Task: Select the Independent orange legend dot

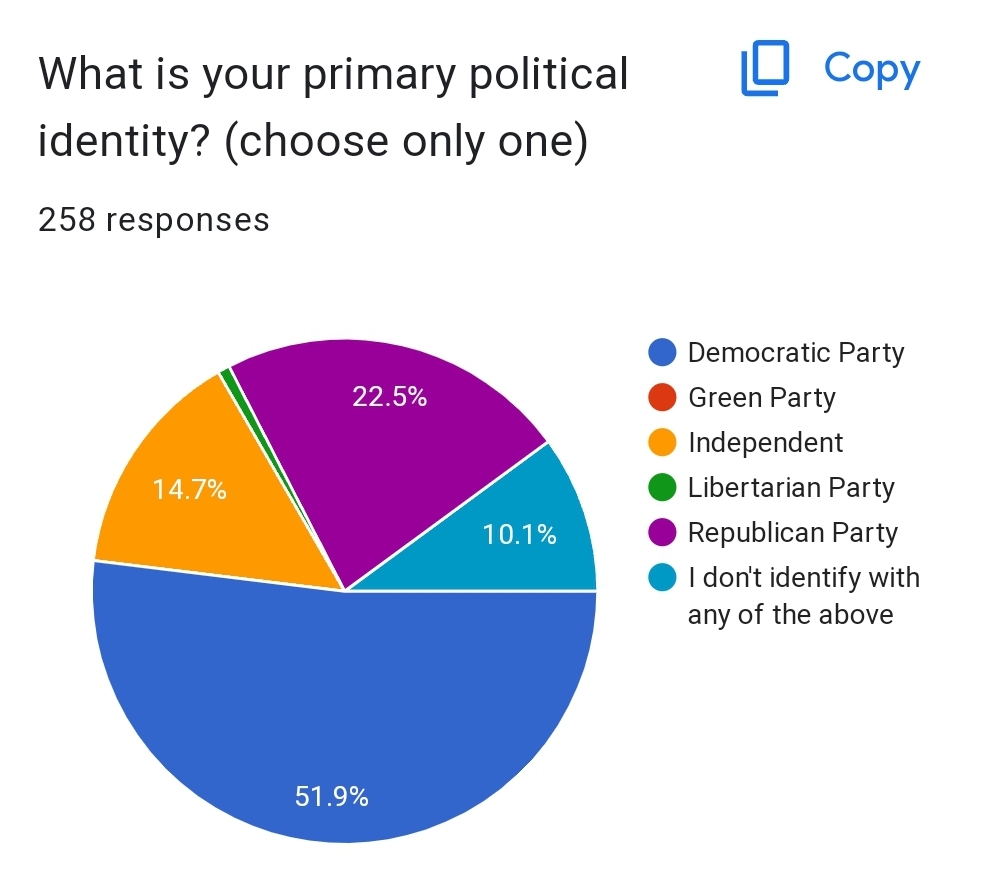Action: click(x=663, y=443)
